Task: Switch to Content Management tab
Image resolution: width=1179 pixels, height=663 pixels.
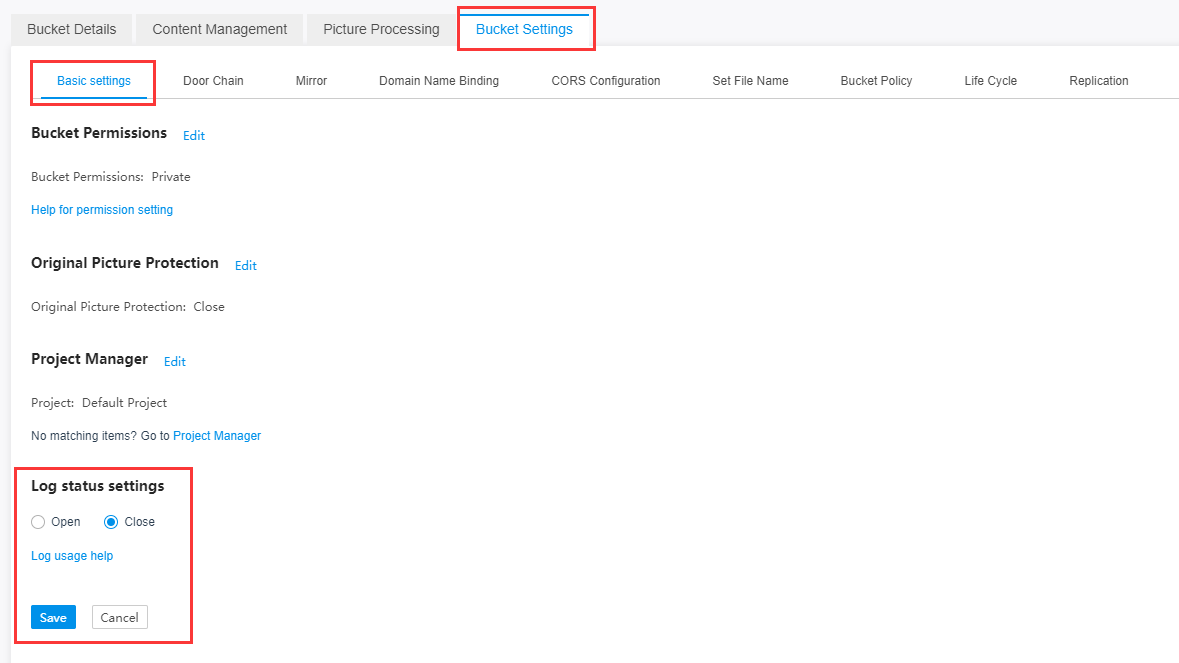Action: (219, 29)
